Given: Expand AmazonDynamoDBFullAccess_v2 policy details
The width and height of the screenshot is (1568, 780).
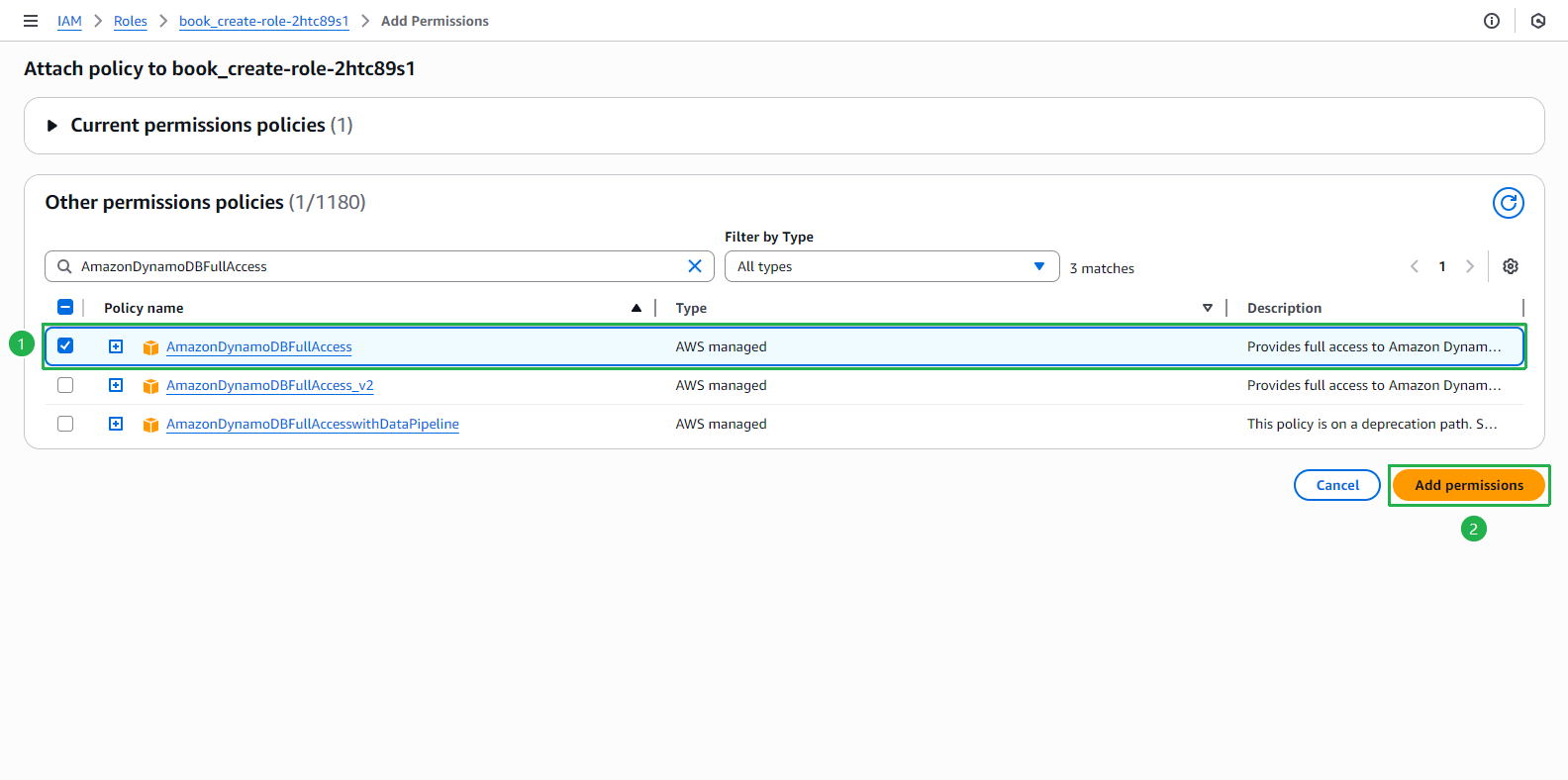Looking at the screenshot, I should click(x=116, y=385).
